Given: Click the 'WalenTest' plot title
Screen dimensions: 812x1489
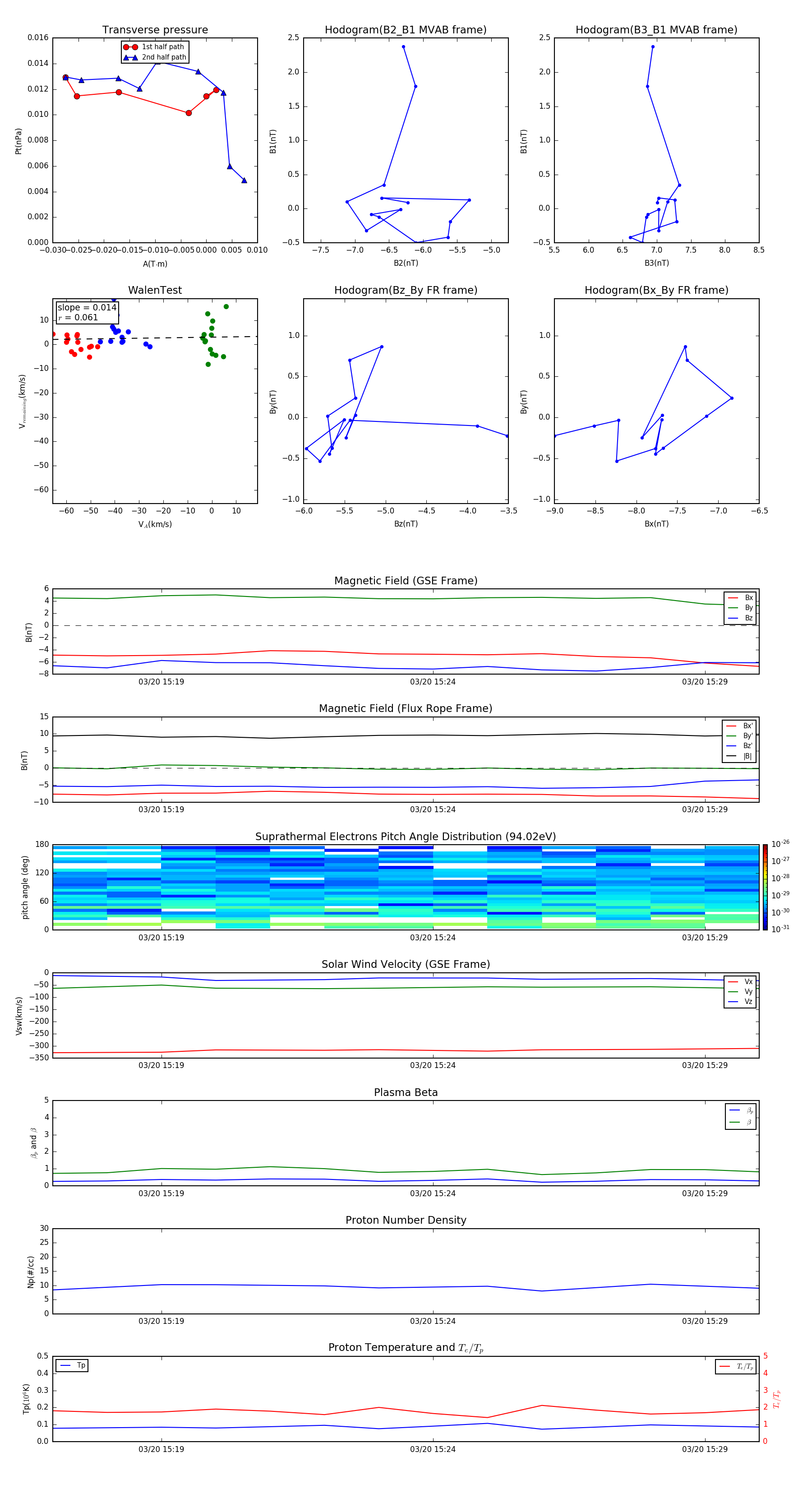Looking at the screenshot, I should pyautogui.click(x=155, y=290).
